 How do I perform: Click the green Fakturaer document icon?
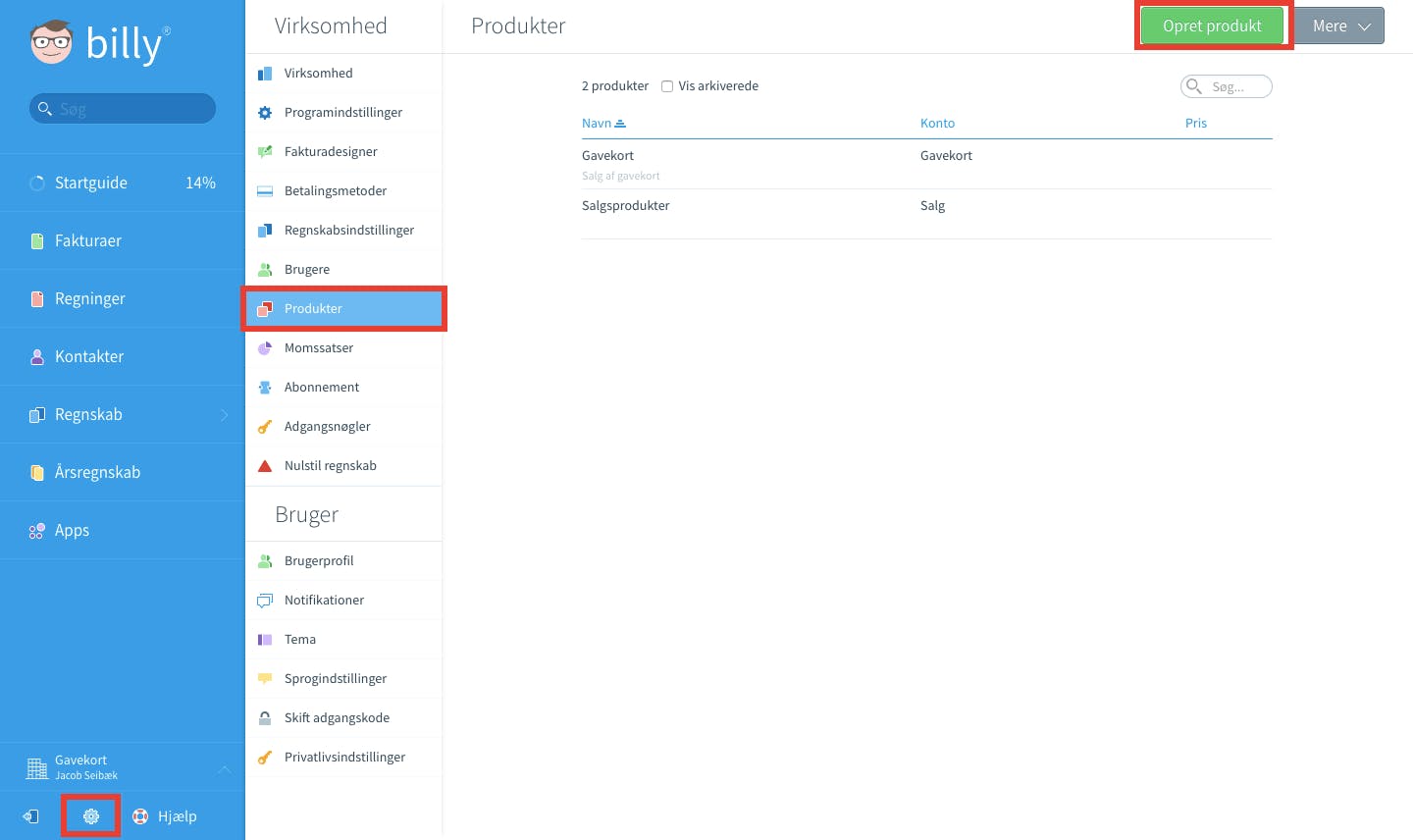point(37,240)
